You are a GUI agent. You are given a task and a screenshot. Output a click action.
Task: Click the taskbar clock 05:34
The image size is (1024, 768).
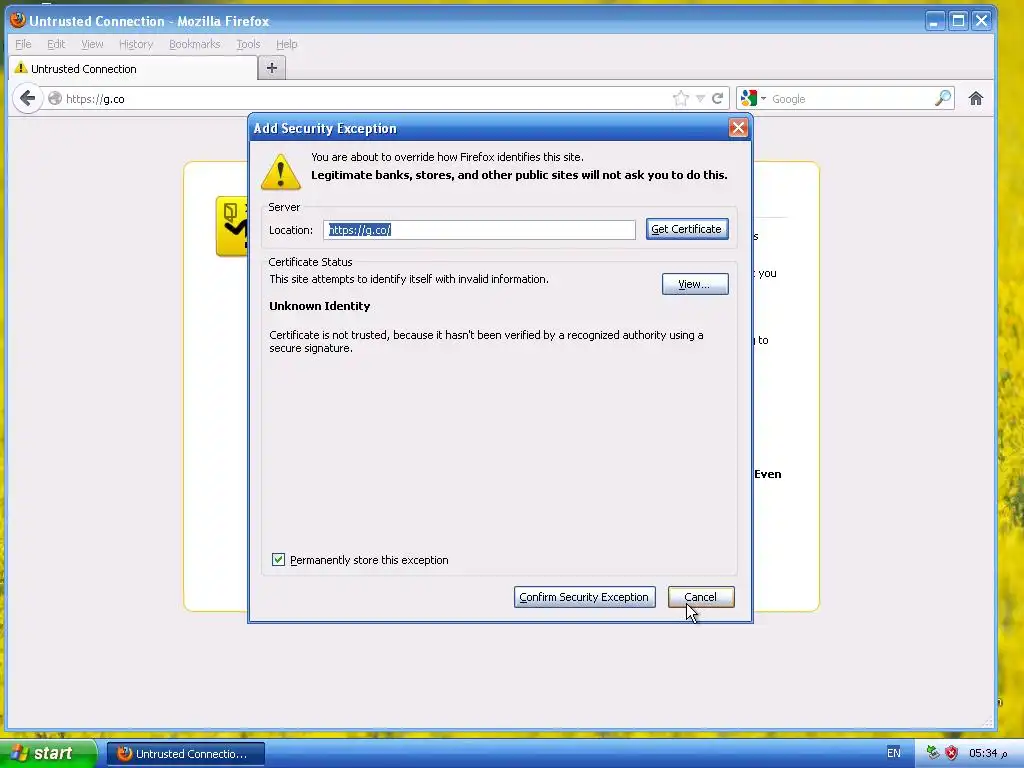click(x=988, y=753)
